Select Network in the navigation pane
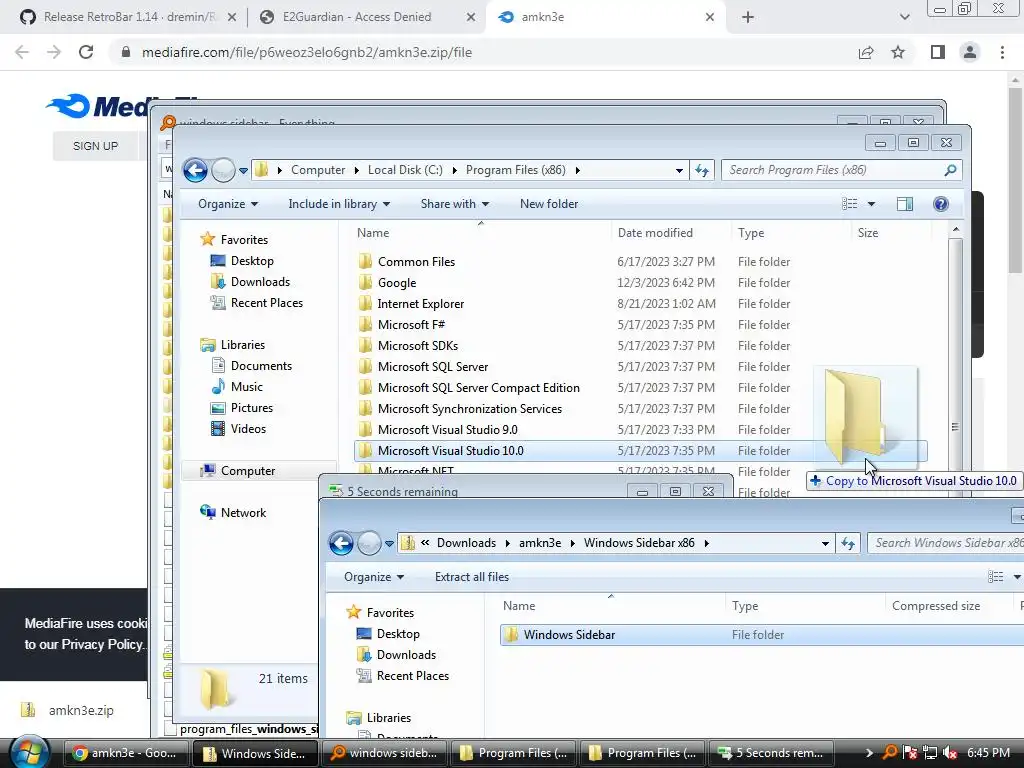This screenshot has width=1024, height=768. point(243,513)
